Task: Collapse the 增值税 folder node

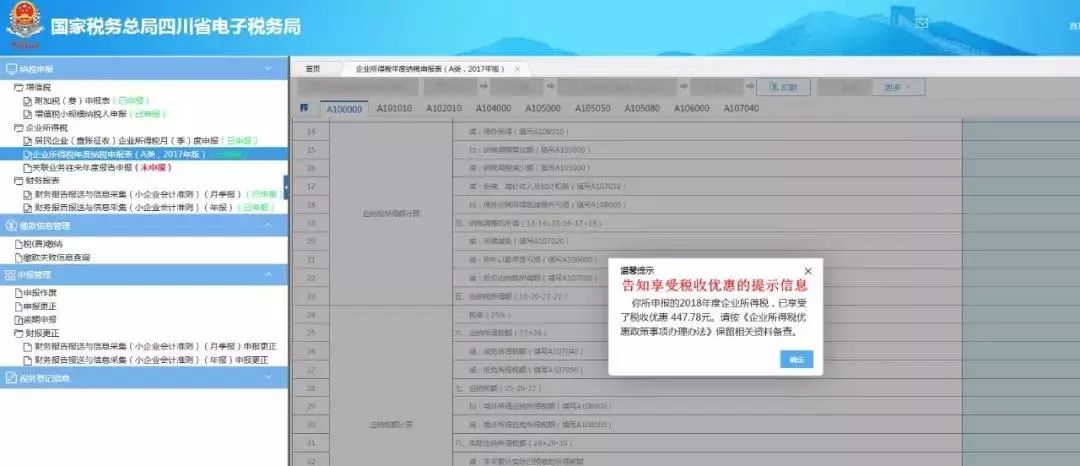Action: tap(19, 87)
